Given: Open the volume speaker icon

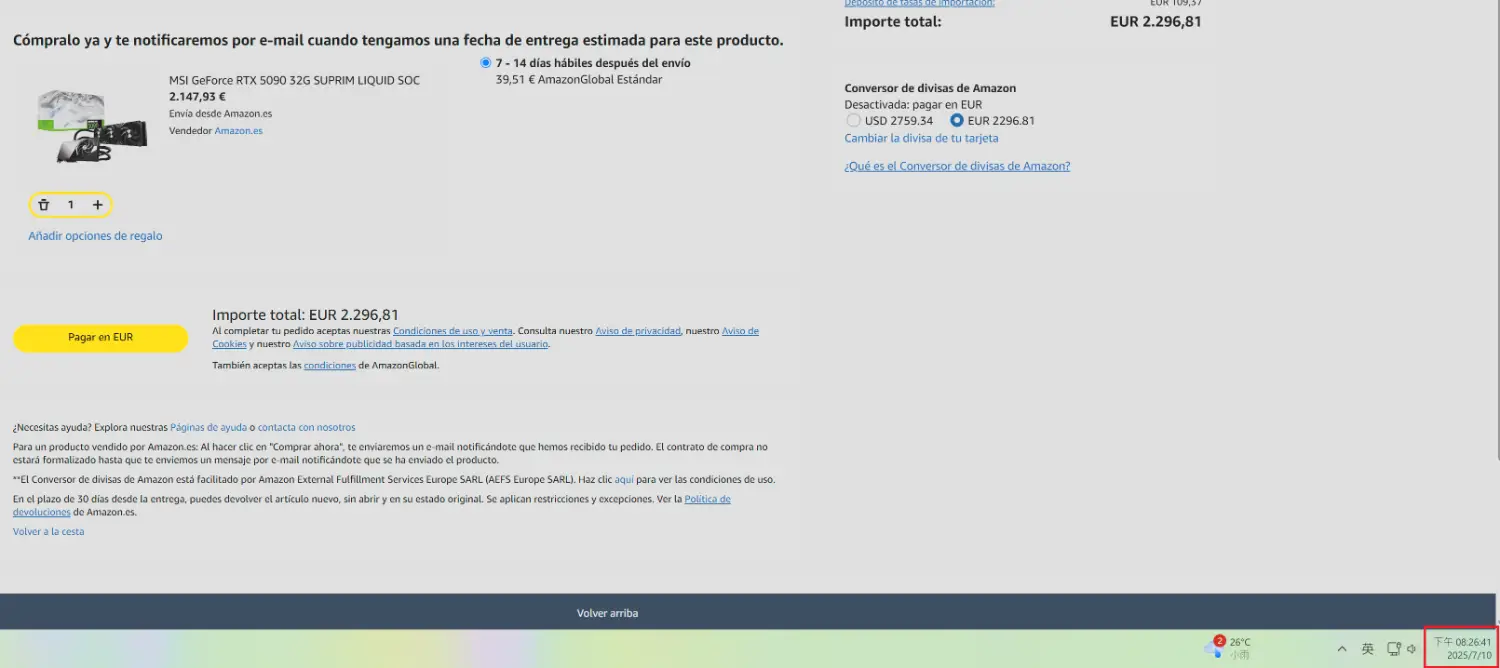Looking at the screenshot, I should tap(1411, 649).
